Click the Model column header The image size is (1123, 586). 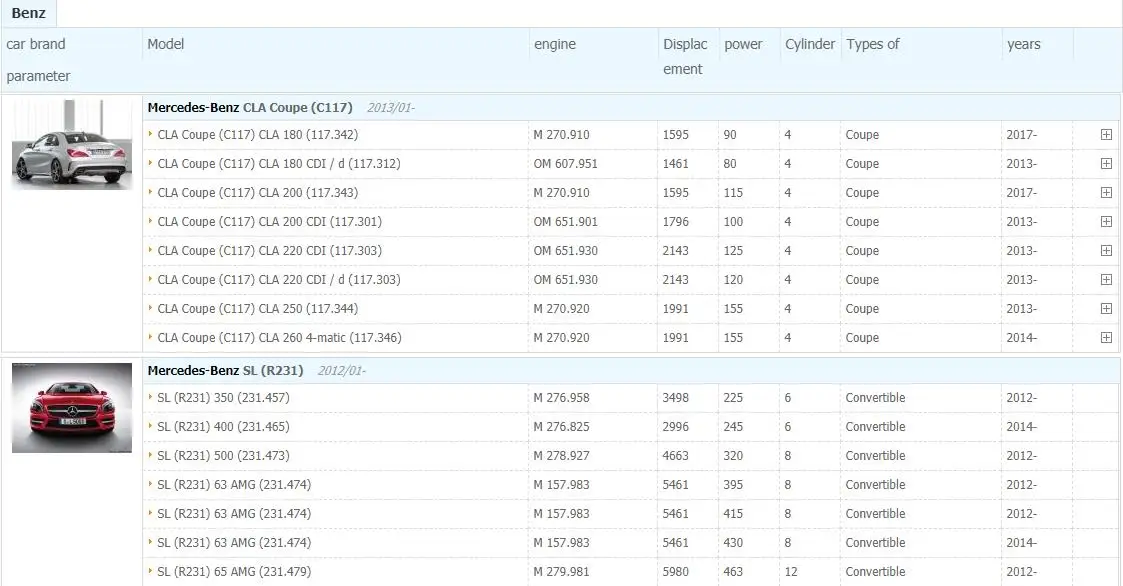[165, 44]
